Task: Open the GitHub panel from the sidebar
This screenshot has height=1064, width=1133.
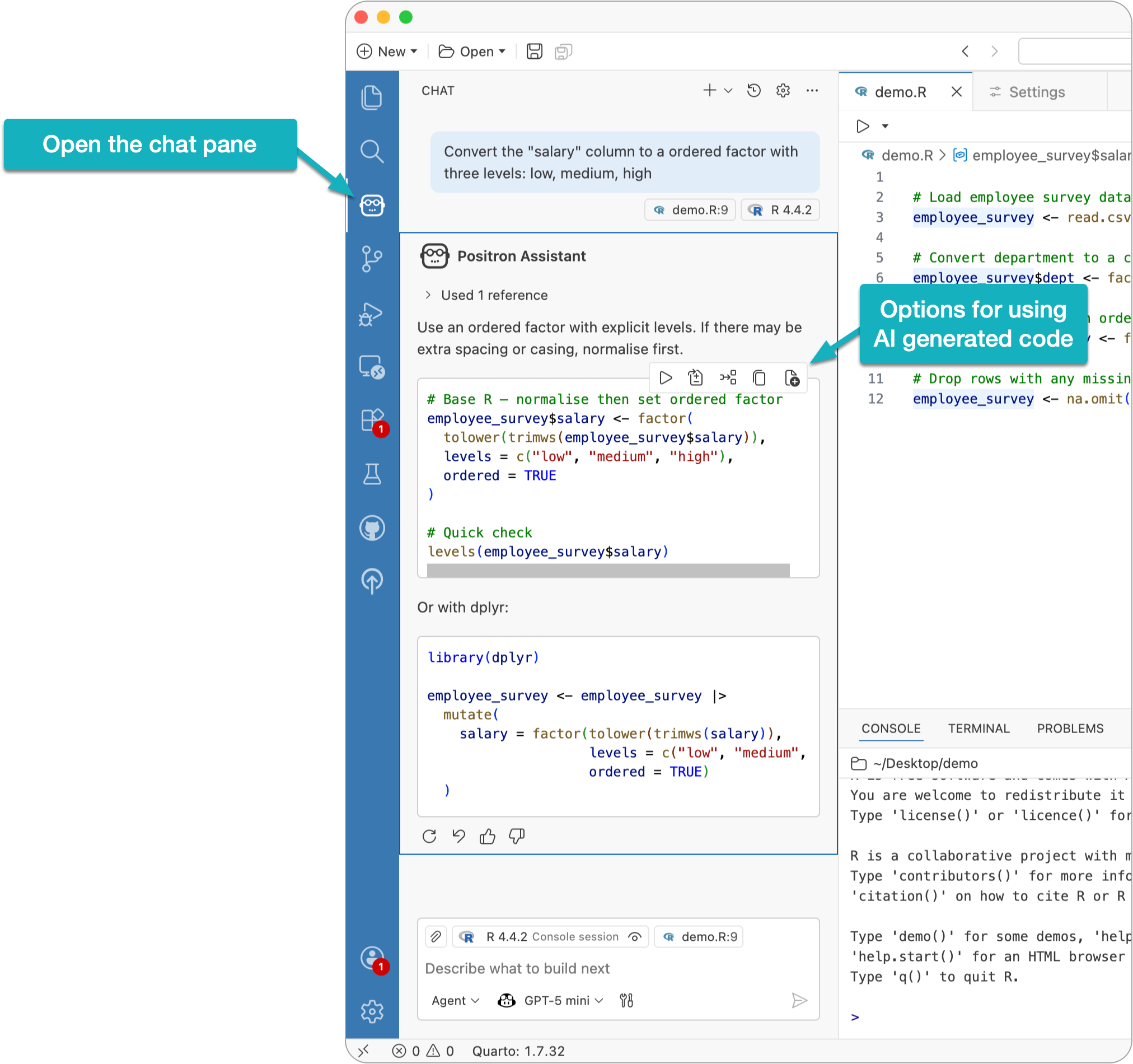Action: tap(373, 528)
